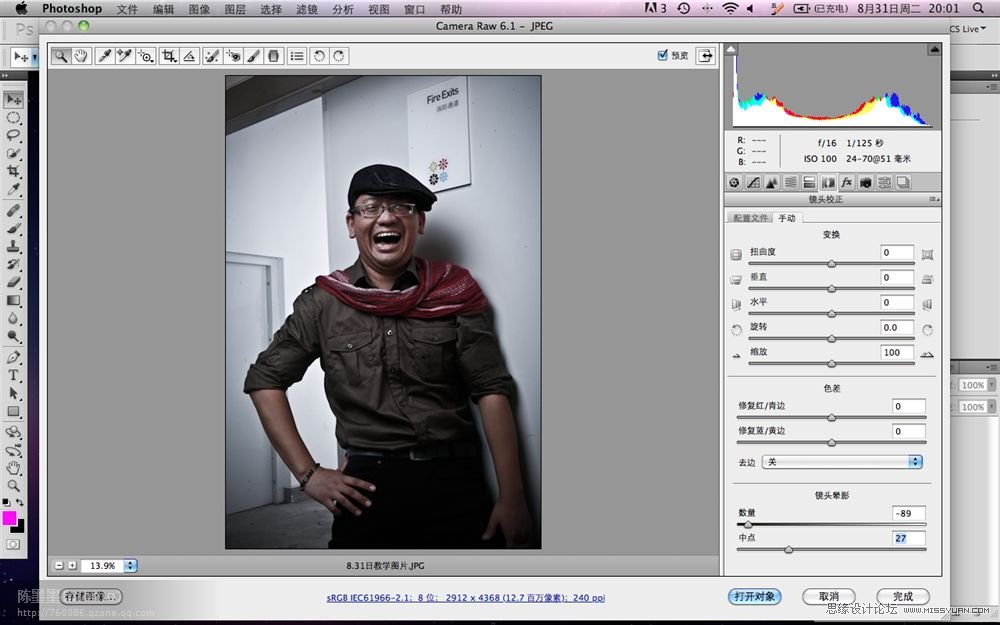Open the 去边 defringe dropdown
The height and width of the screenshot is (625, 1000).
(x=842, y=462)
